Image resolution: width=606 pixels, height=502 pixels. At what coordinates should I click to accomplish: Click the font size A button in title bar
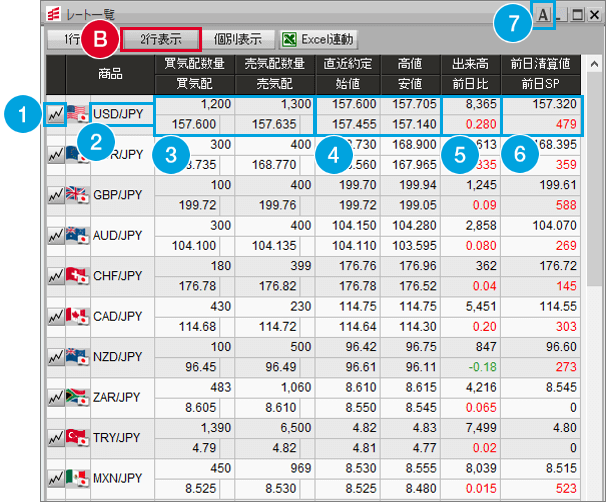(543, 15)
